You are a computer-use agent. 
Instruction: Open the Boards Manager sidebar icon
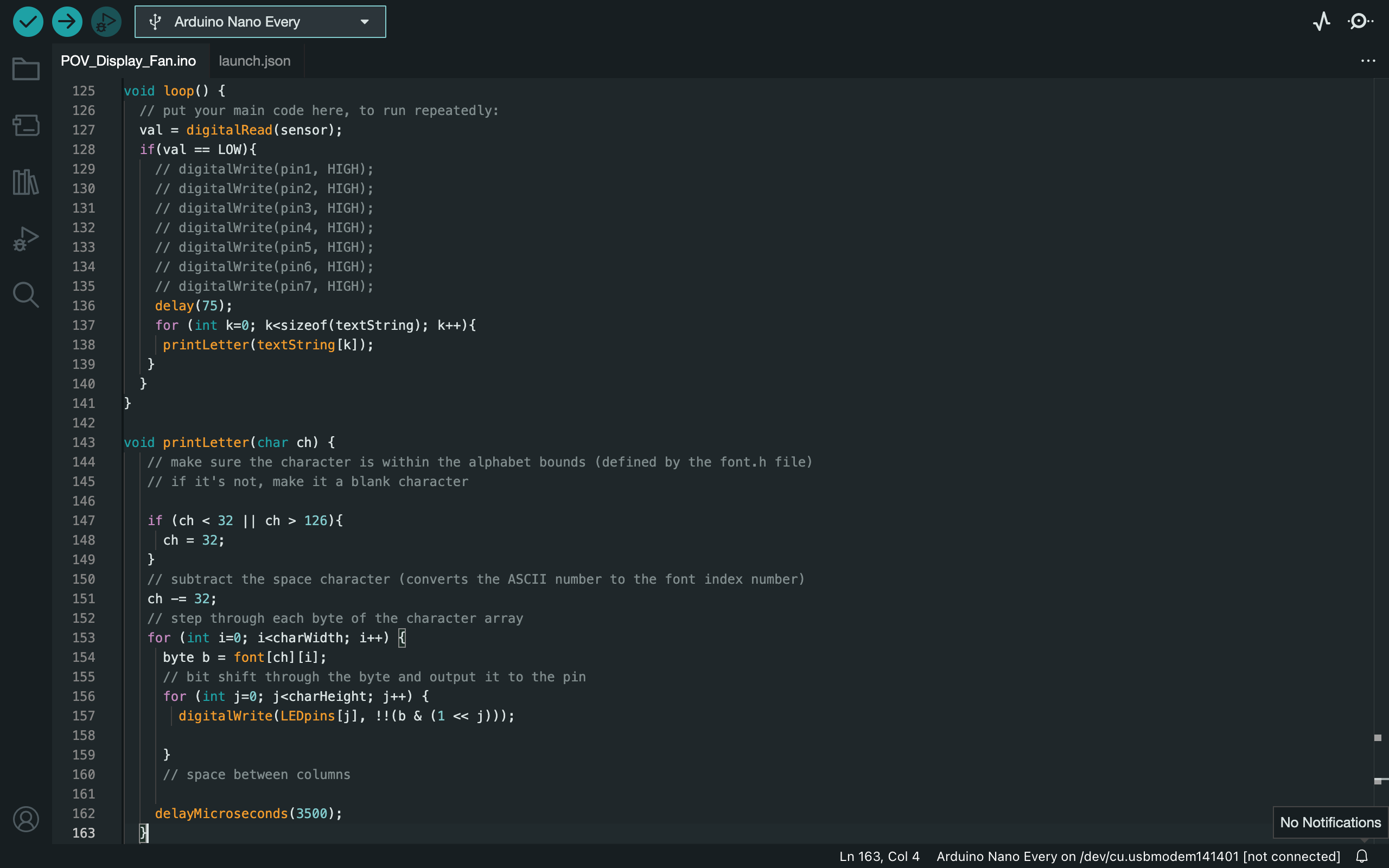26,125
